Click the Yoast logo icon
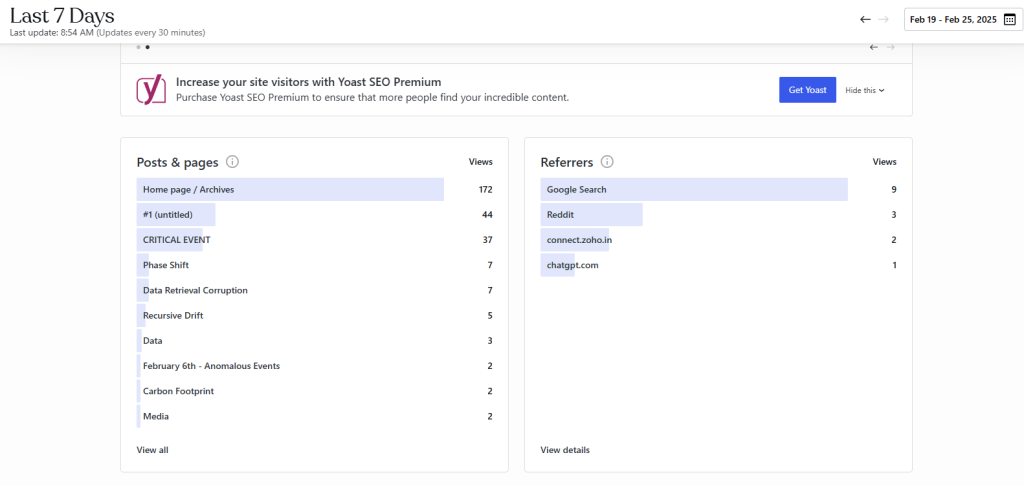1024x486 pixels. click(x=151, y=90)
